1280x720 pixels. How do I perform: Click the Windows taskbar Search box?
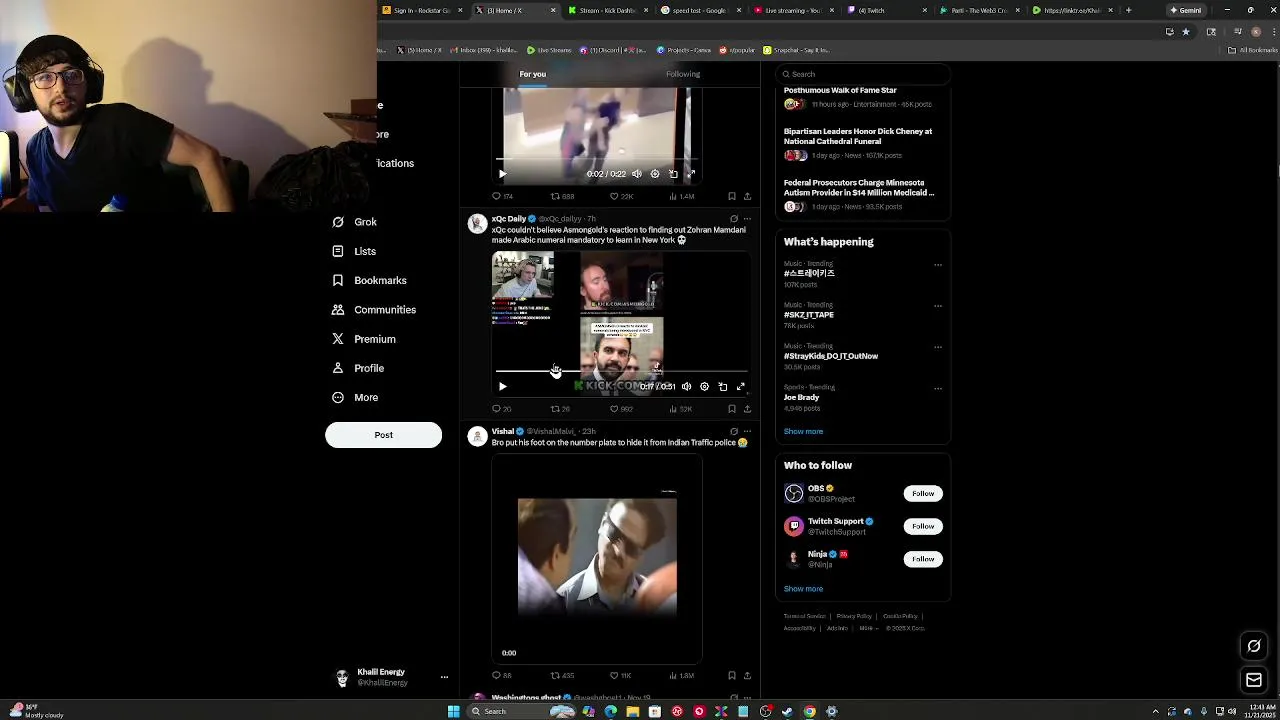tap(510, 712)
